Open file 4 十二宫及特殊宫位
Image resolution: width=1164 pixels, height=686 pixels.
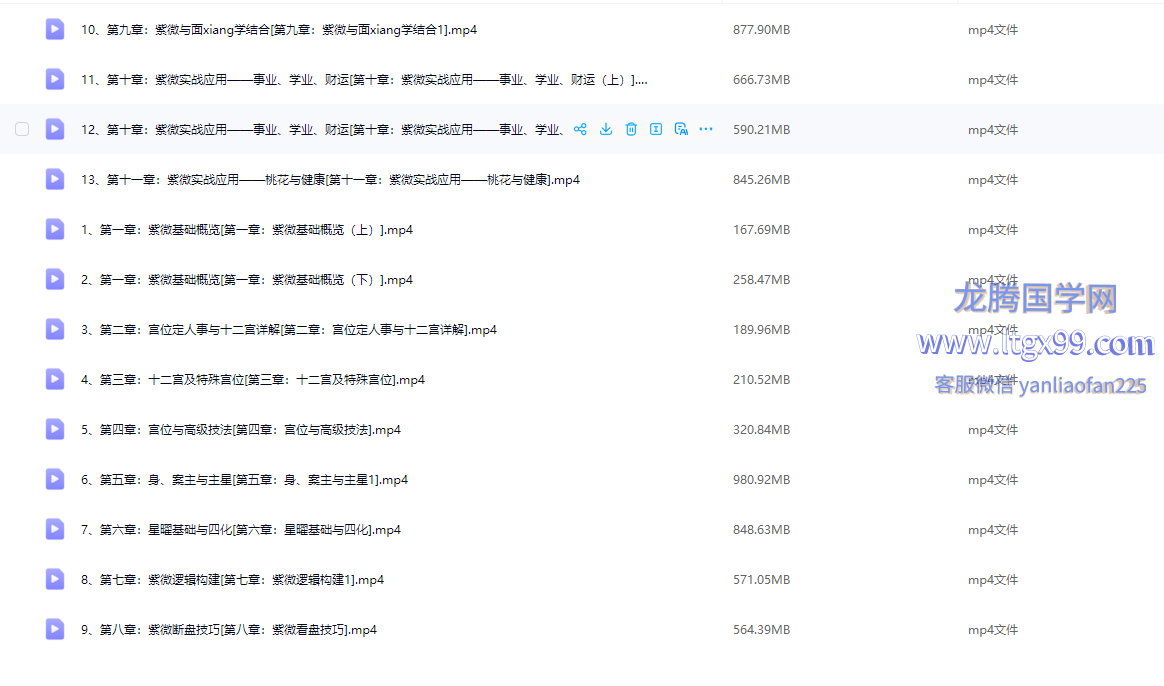(x=252, y=380)
